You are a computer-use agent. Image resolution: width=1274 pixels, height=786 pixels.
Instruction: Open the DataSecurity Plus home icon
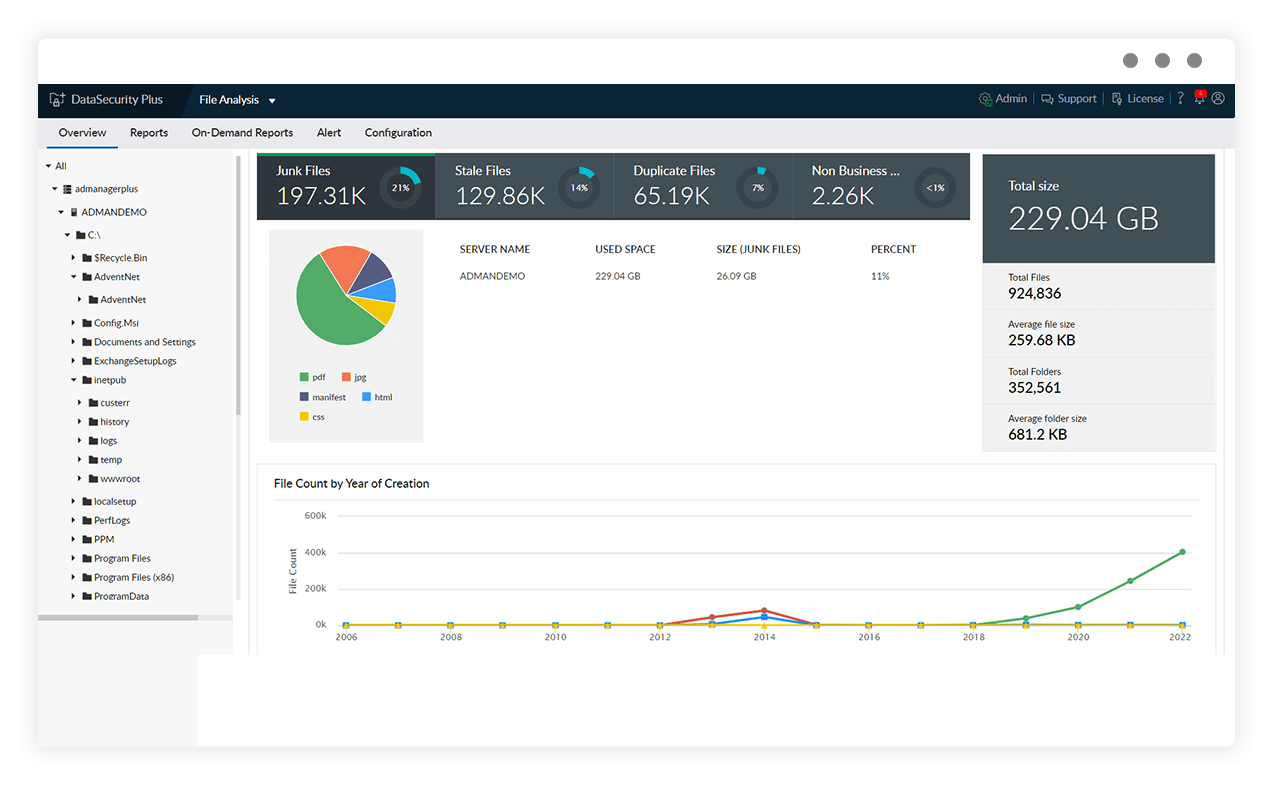coord(55,99)
